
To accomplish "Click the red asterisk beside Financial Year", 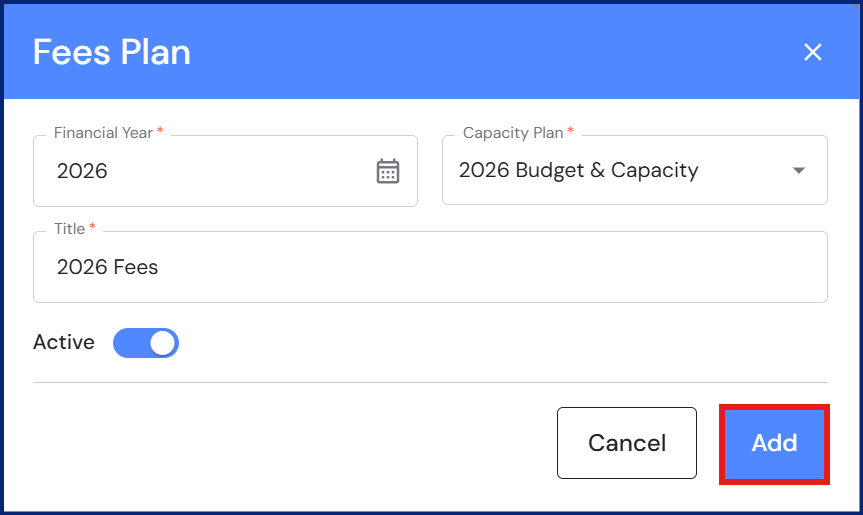I will (160, 132).
